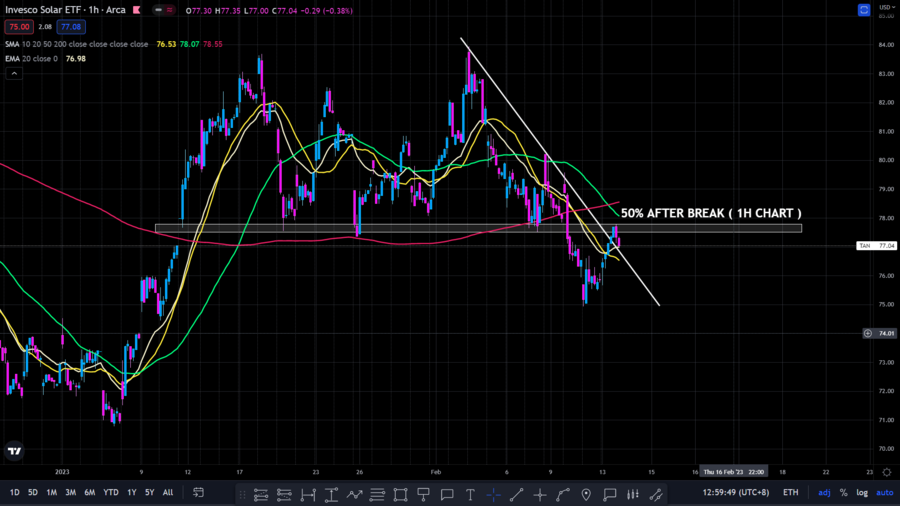Switch to 1Y time range
900x506 pixels.
pyautogui.click(x=132, y=492)
